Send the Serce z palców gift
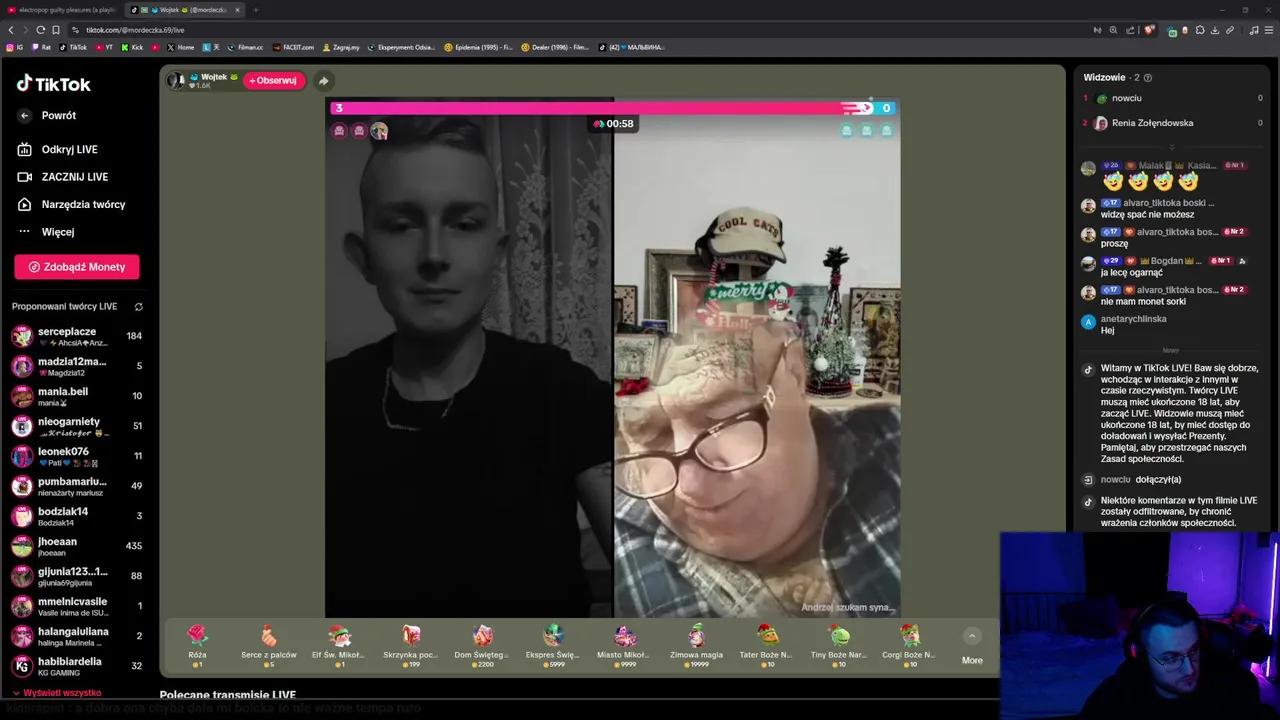 pyautogui.click(x=268, y=645)
